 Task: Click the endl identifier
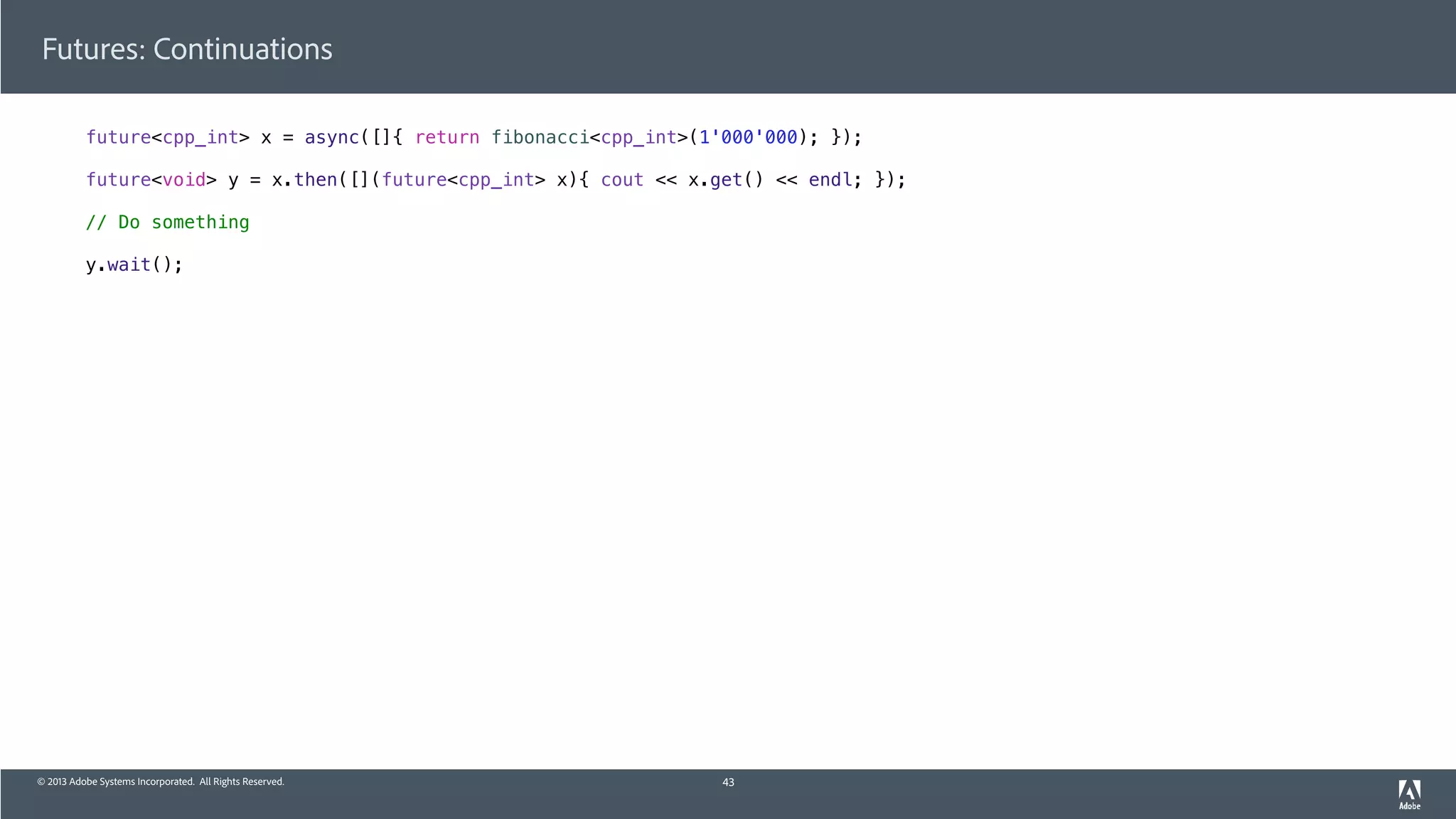(x=830, y=180)
